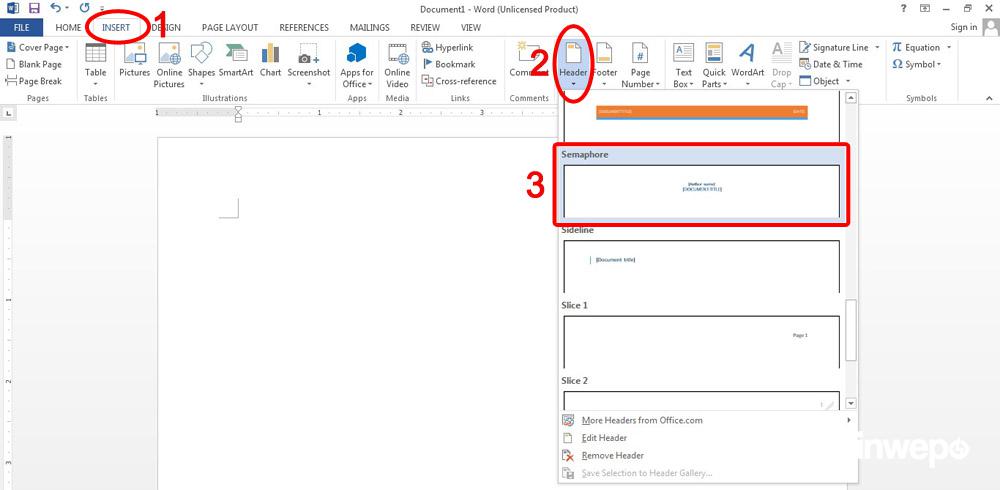Screen dimensions: 1000x490
Task: Choose Edit Header from the menu
Action: click(x=604, y=438)
